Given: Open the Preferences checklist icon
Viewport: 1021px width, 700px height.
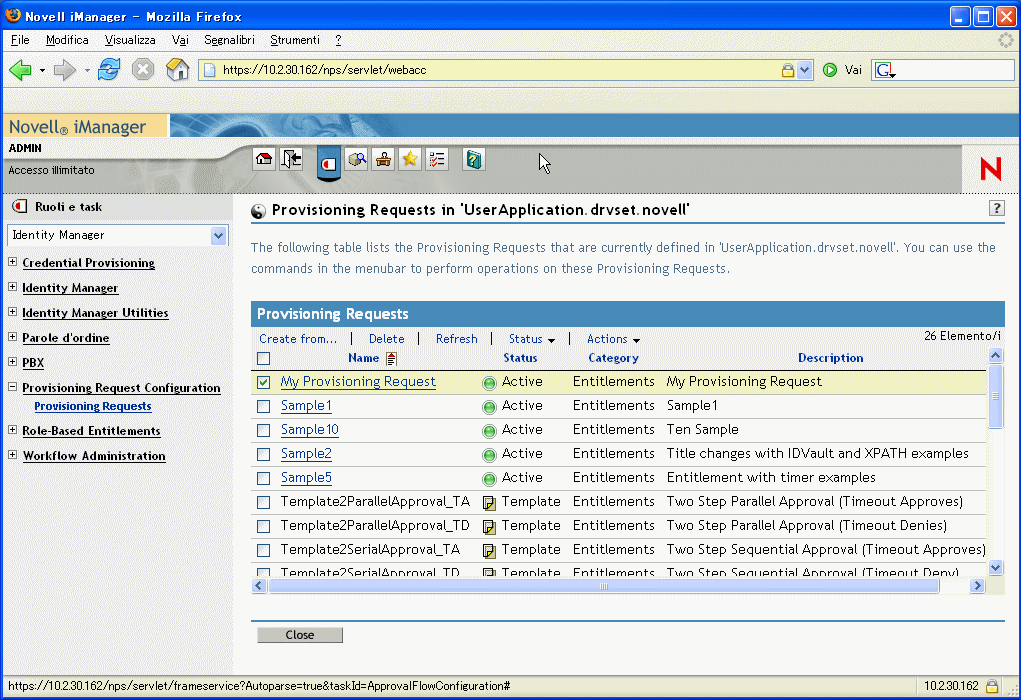Looking at the screenshot, I should pyautogui.click(x=436, y=159).
